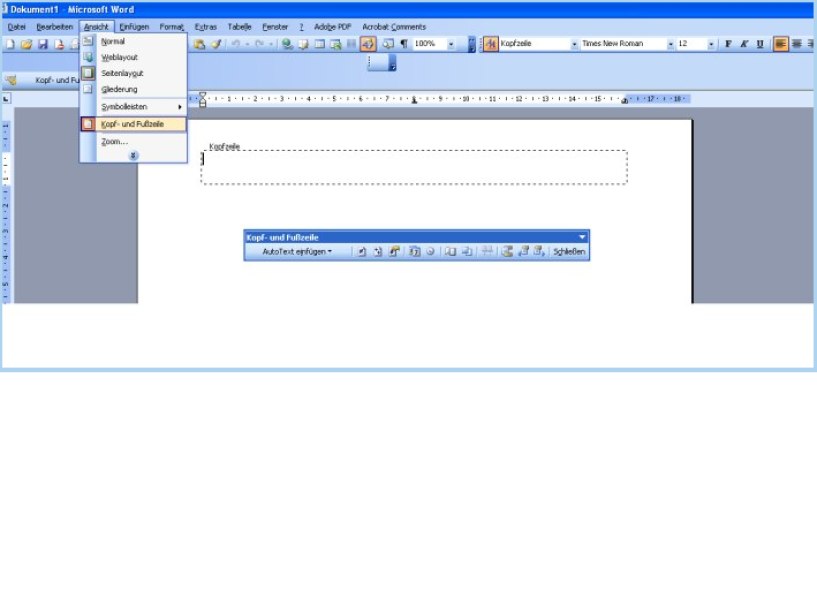Show the next header section

539,252
